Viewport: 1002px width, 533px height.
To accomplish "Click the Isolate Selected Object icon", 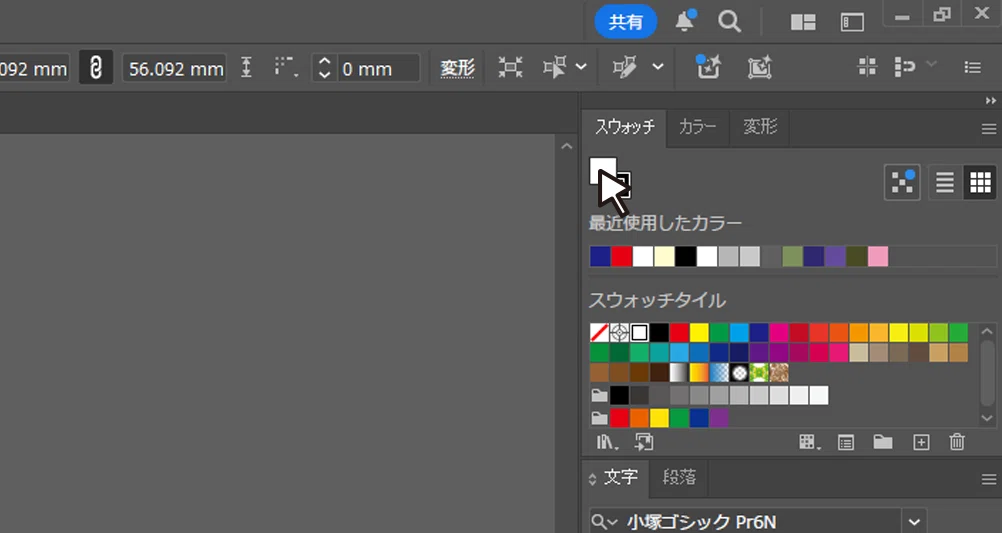I will pos(510,67).
